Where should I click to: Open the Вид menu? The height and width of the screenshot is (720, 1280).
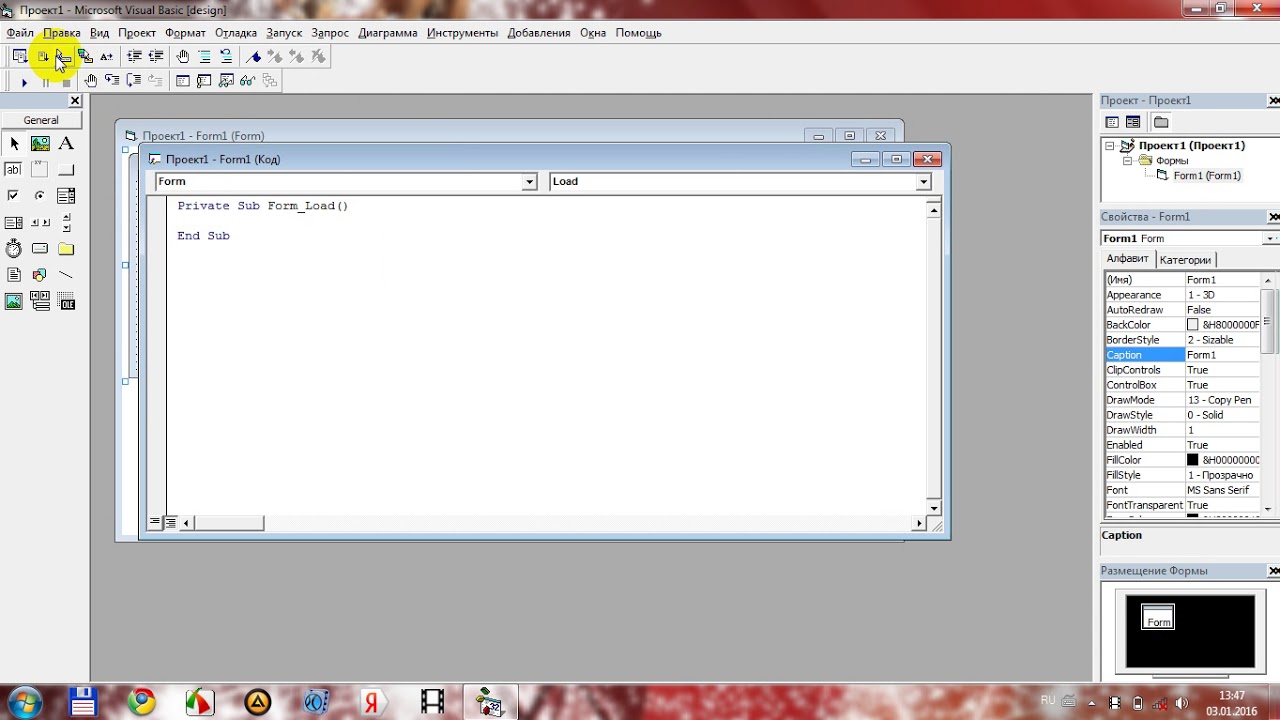pyautogui.click(x=100, y=33)
